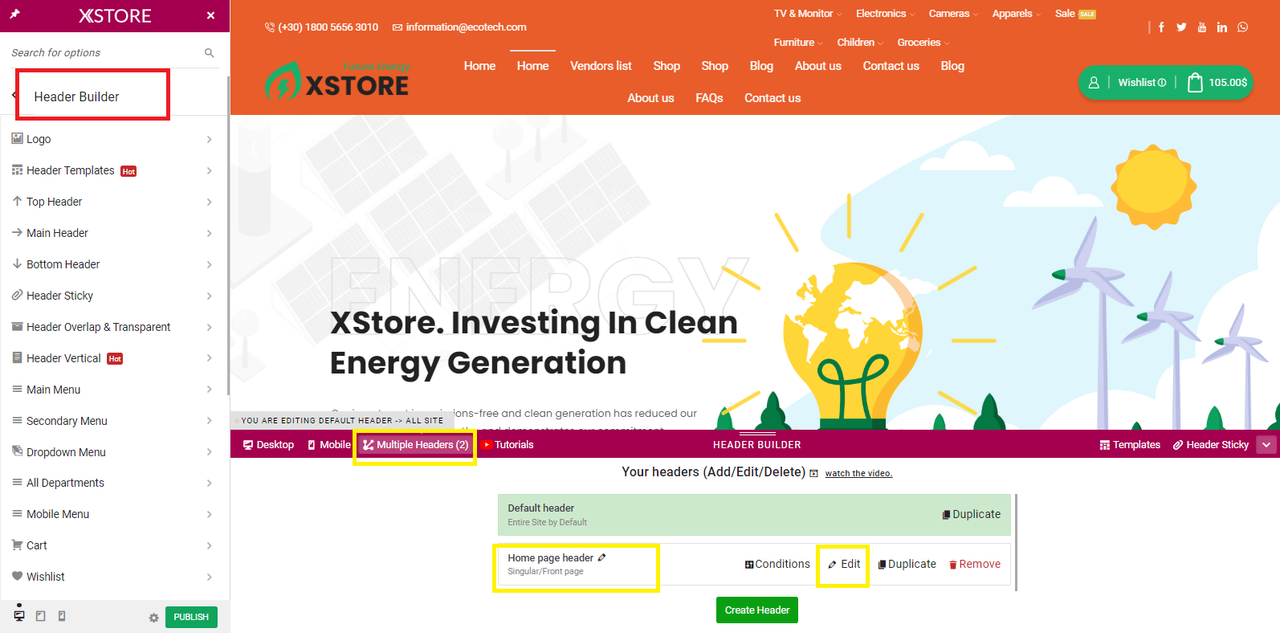Click Vendors list in main menu
Image resolution: width=1280 pixels, height=633 pixels.
click(601, 66)
